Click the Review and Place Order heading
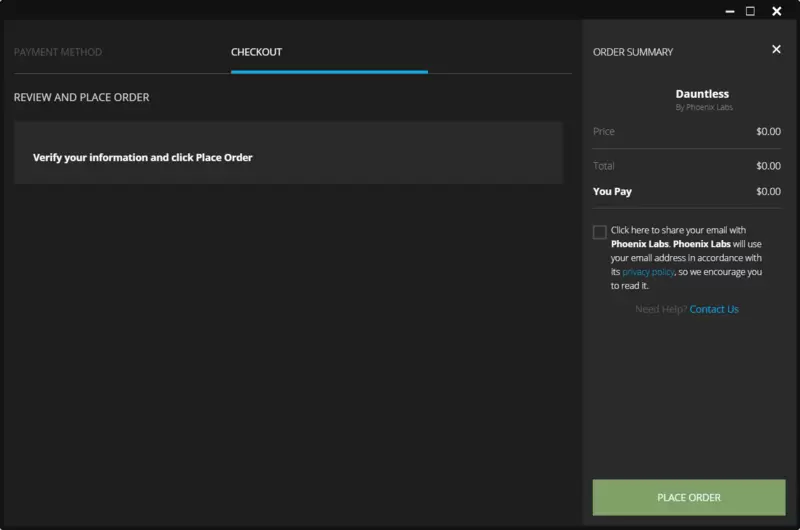The image size is (800, 530). [x=82, y=97]
